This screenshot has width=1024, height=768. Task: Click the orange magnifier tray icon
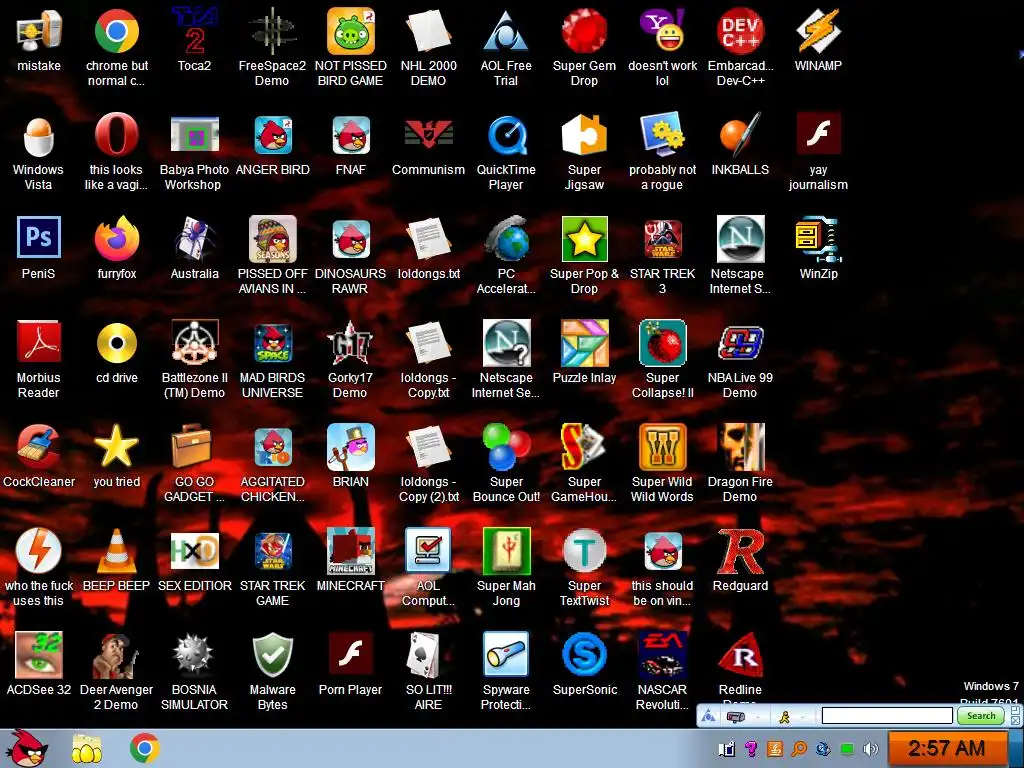(799, 749)
